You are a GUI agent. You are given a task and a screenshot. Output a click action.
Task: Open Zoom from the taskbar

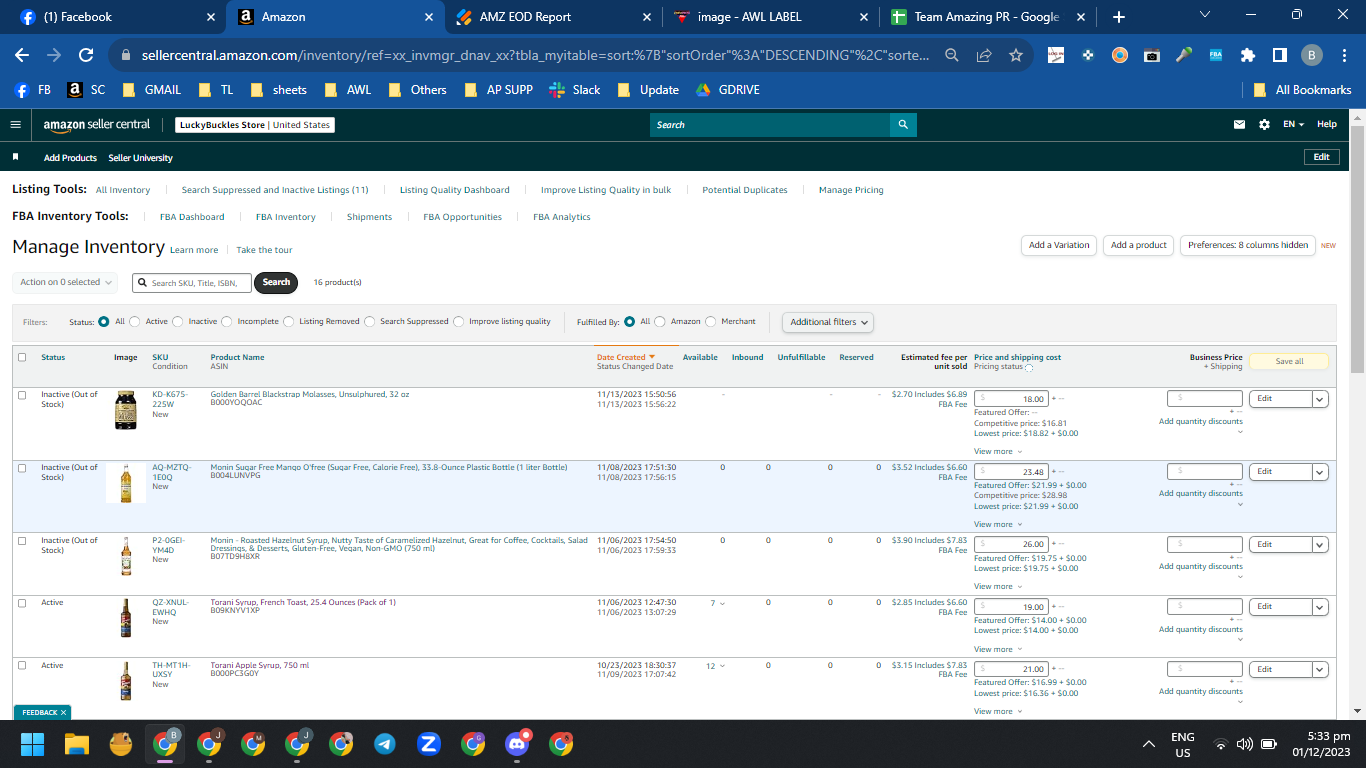pos(429,744)
